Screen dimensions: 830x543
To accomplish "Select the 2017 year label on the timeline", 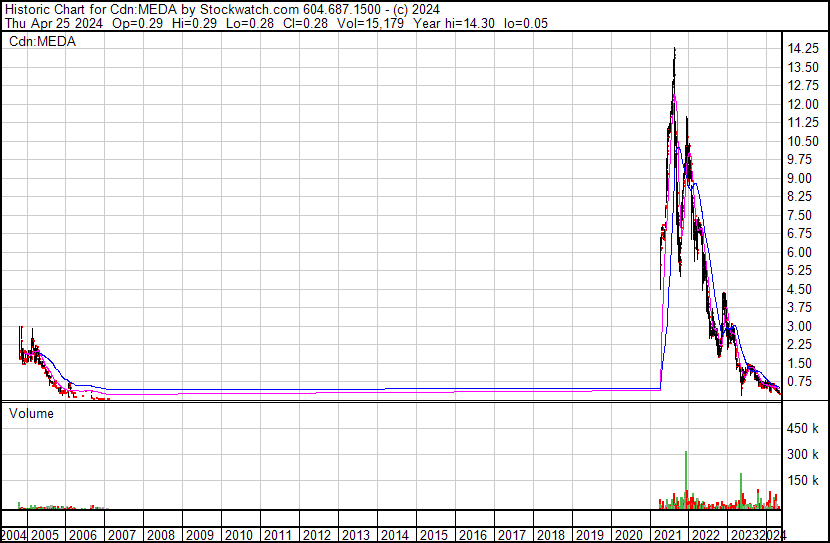I will pos(512,535).
